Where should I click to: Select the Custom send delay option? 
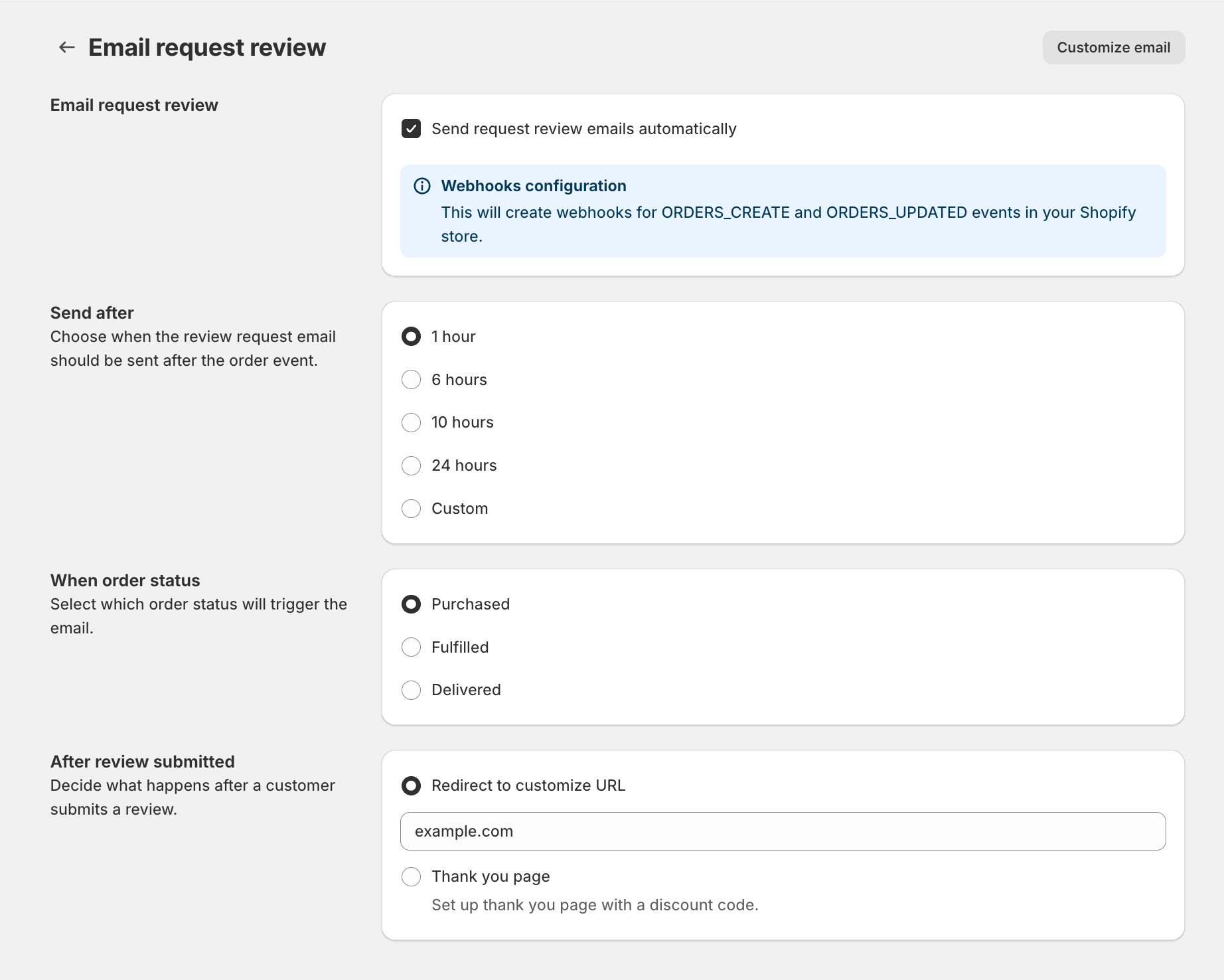(412, 509)
